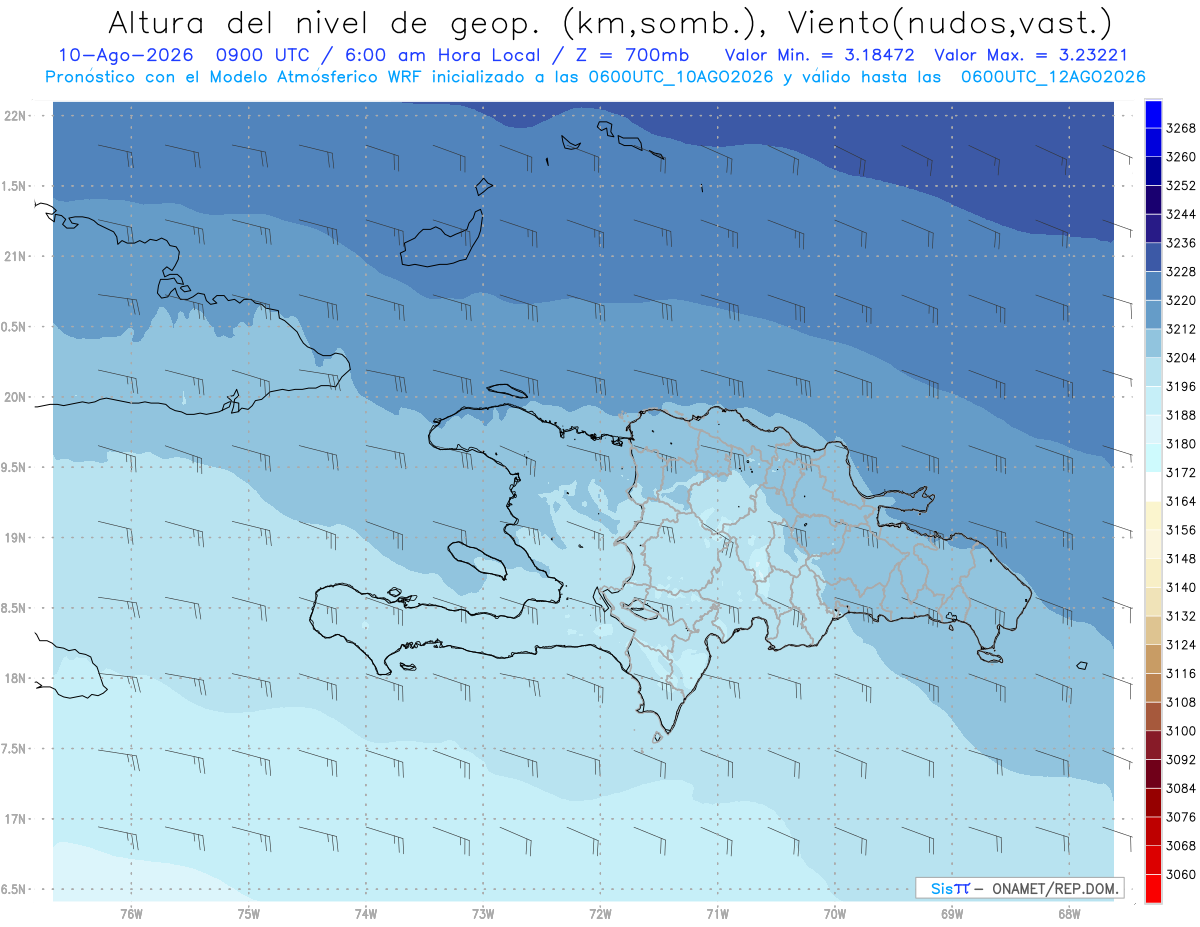1200x927 pixels.
Task: Click the 'Valor Min. = 3.18472' text
Action: (x=821, y=55)
